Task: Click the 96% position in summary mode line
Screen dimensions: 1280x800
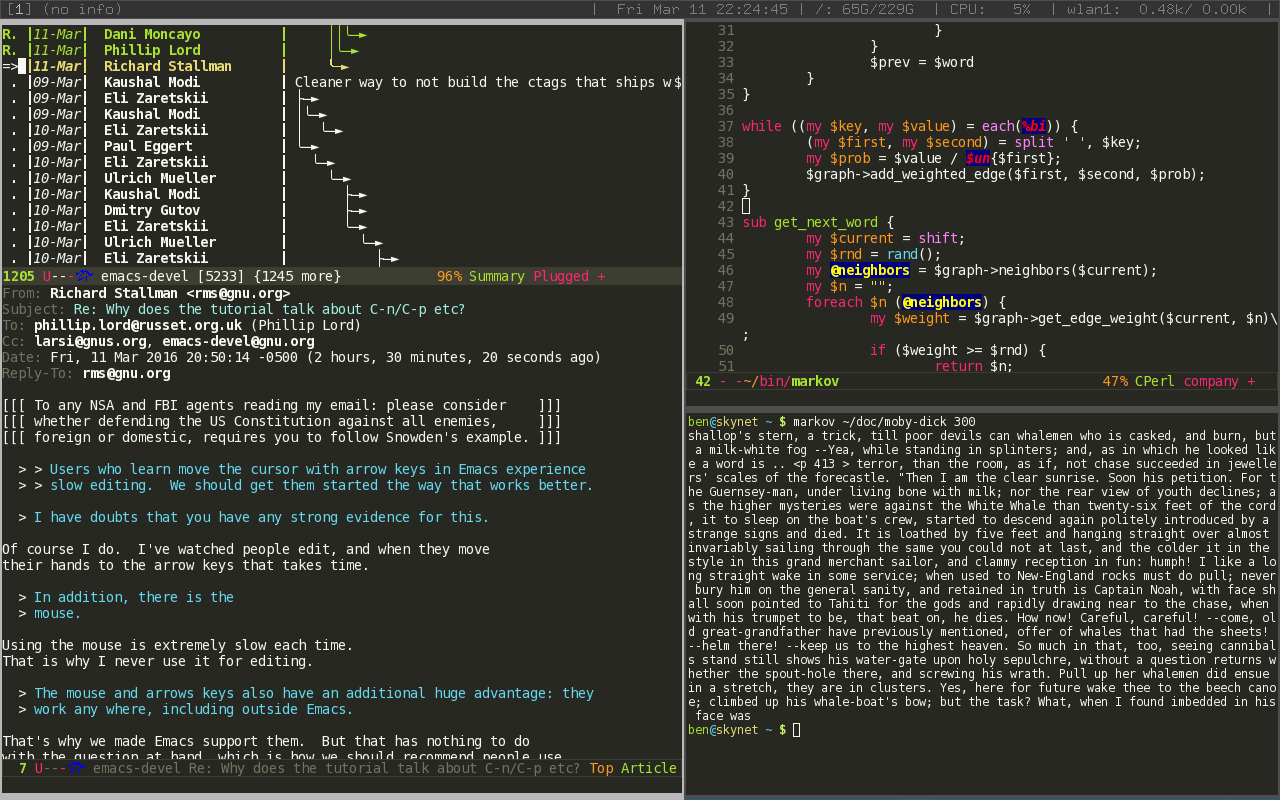Action: (x=449, y=276)
